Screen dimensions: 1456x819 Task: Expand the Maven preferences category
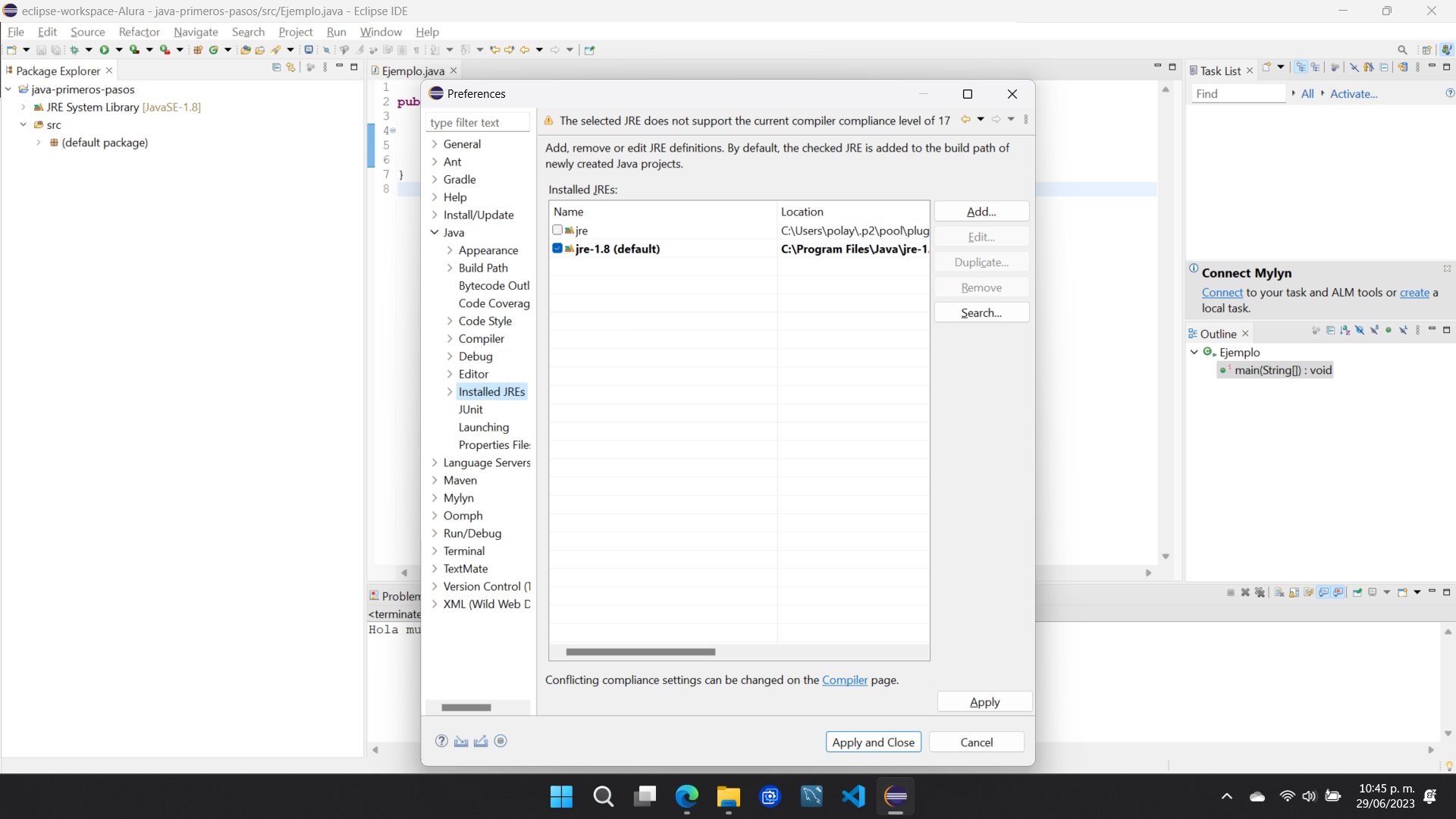[435, 480]
